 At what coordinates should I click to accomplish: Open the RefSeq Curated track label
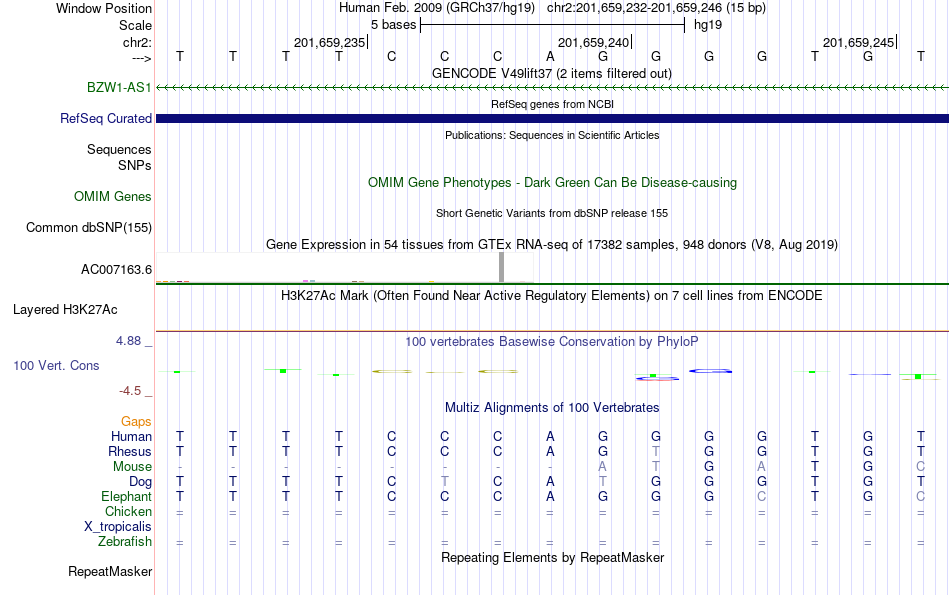(106, 118)
